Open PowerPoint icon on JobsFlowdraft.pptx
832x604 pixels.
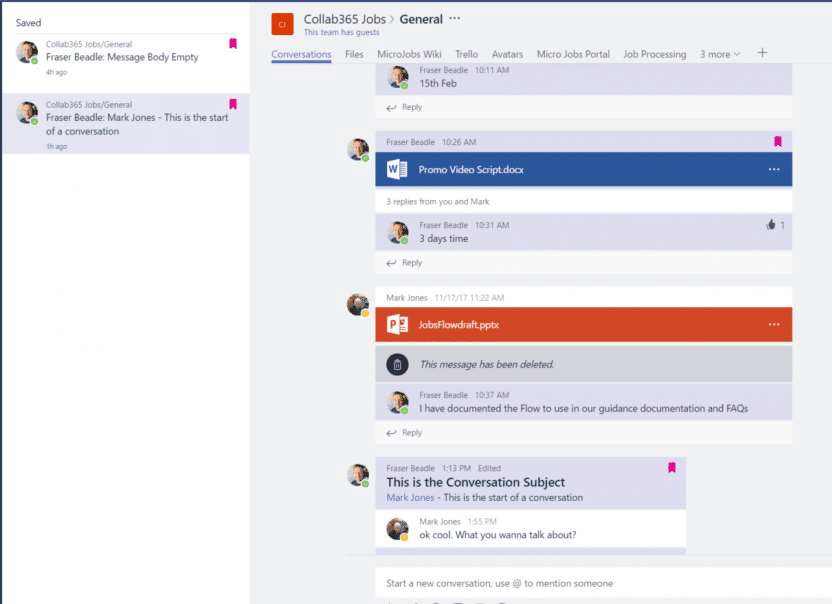[x=397, y=324]
